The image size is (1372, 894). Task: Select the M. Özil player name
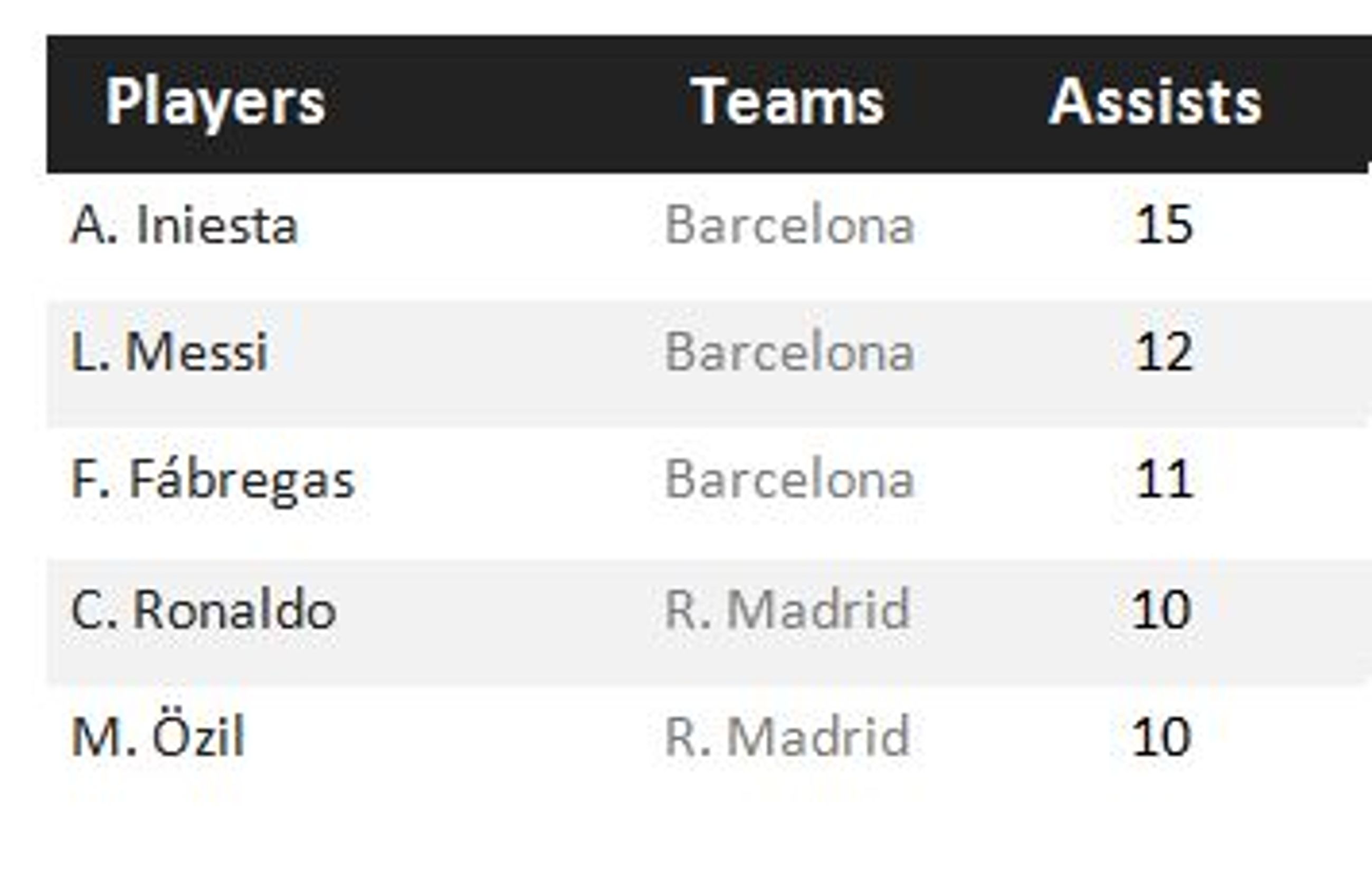158,735
